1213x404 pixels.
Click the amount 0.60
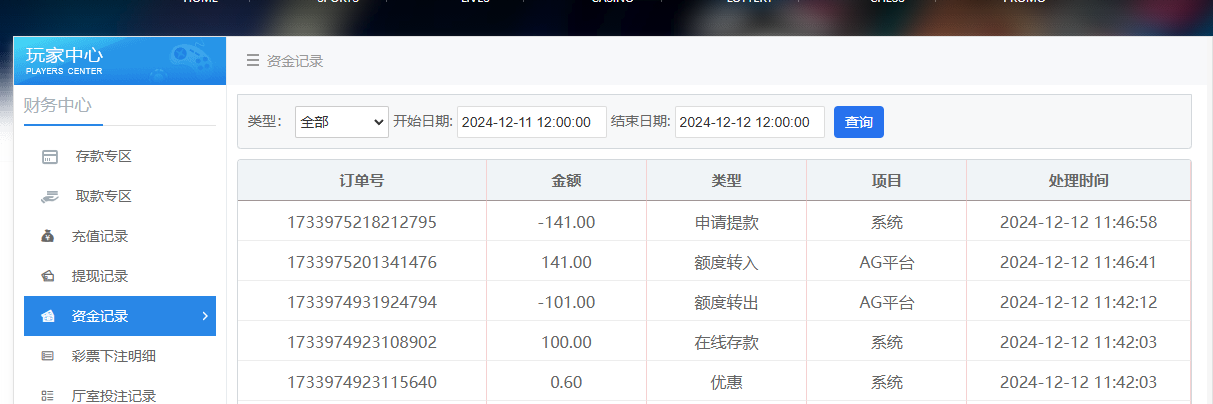click(567, 382)
